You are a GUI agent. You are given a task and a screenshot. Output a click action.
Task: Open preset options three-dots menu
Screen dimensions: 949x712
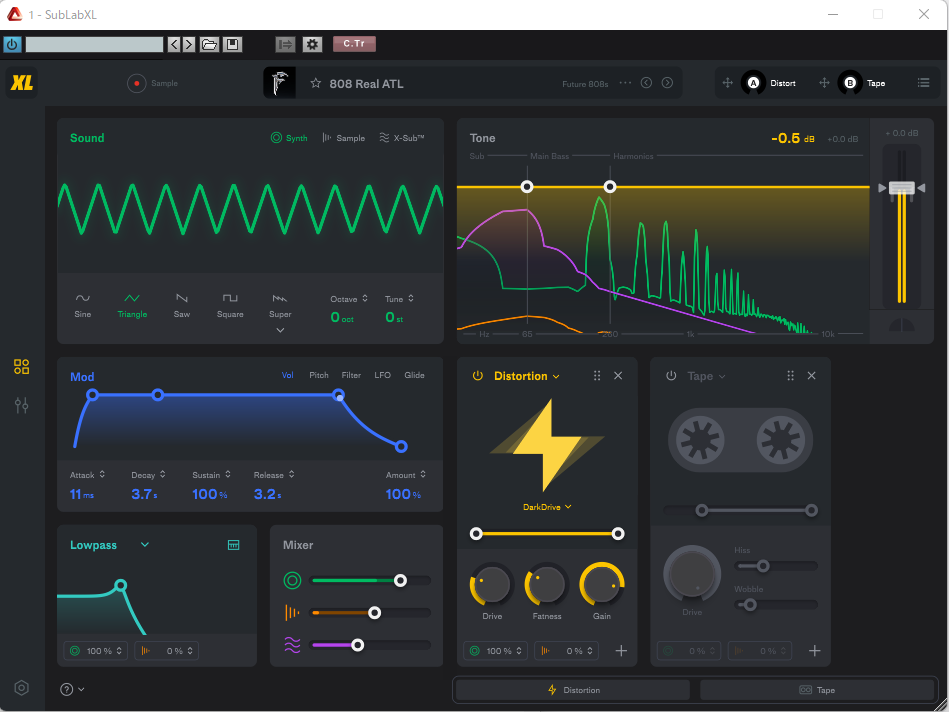coord(625,83)
